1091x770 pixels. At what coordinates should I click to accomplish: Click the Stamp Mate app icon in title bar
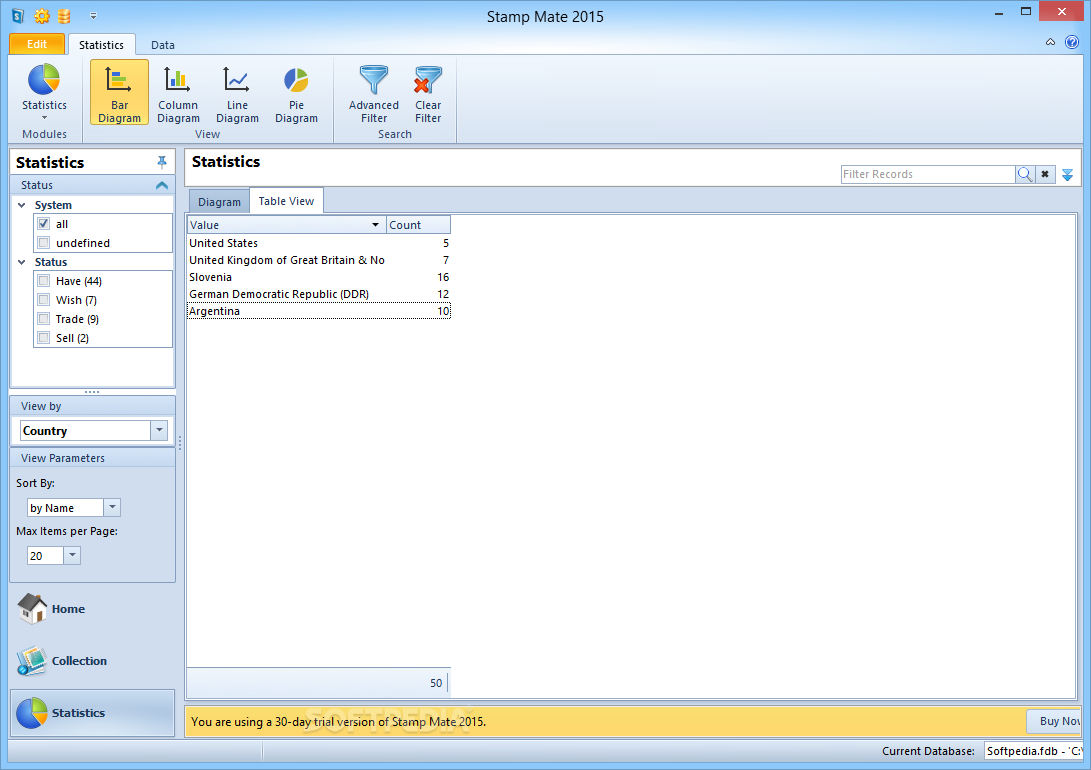(x=18, y=15)
